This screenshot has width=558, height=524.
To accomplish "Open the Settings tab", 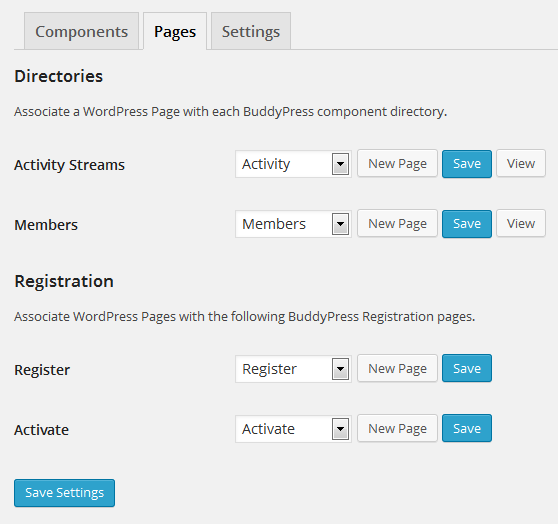I will point(251,31).
